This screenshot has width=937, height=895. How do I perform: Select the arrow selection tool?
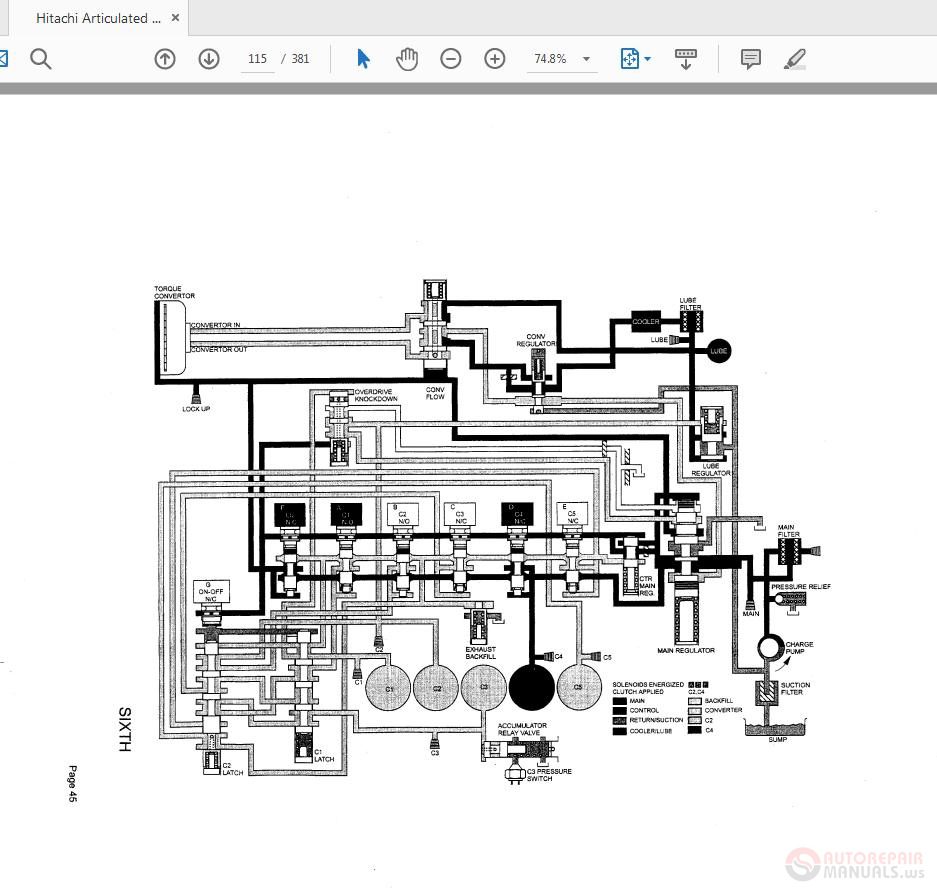point(363,59)
